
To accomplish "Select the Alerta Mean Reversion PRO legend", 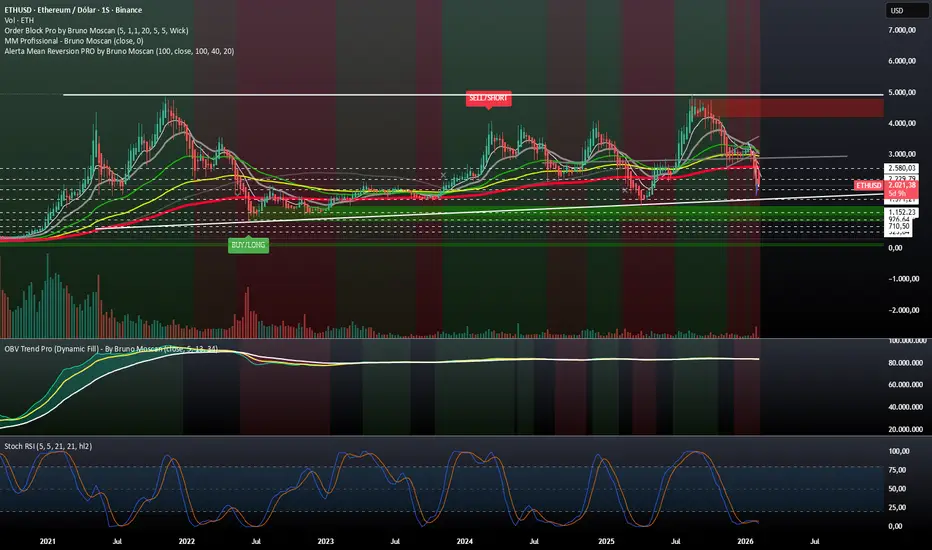I will click(x=119, y=51).
